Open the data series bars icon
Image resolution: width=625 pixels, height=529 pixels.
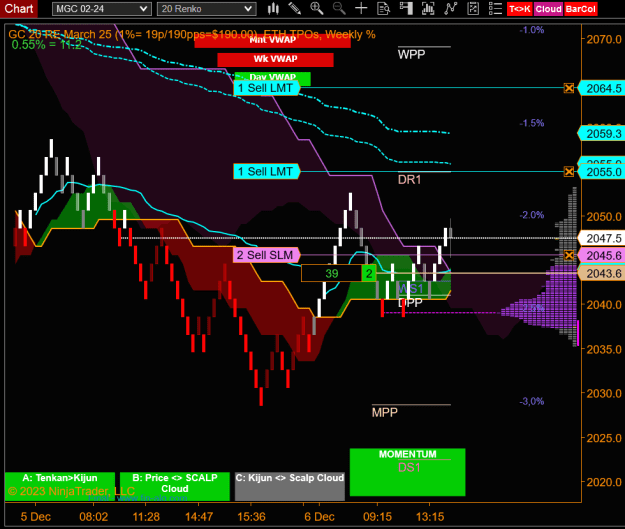point(428,8)
